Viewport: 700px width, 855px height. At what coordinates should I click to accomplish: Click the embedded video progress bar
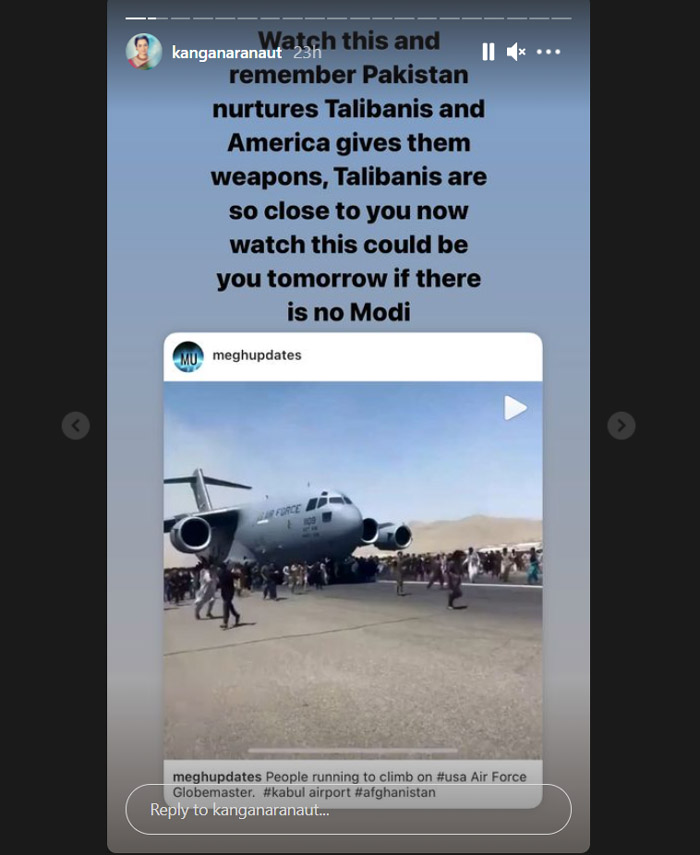tap(353, 751)
